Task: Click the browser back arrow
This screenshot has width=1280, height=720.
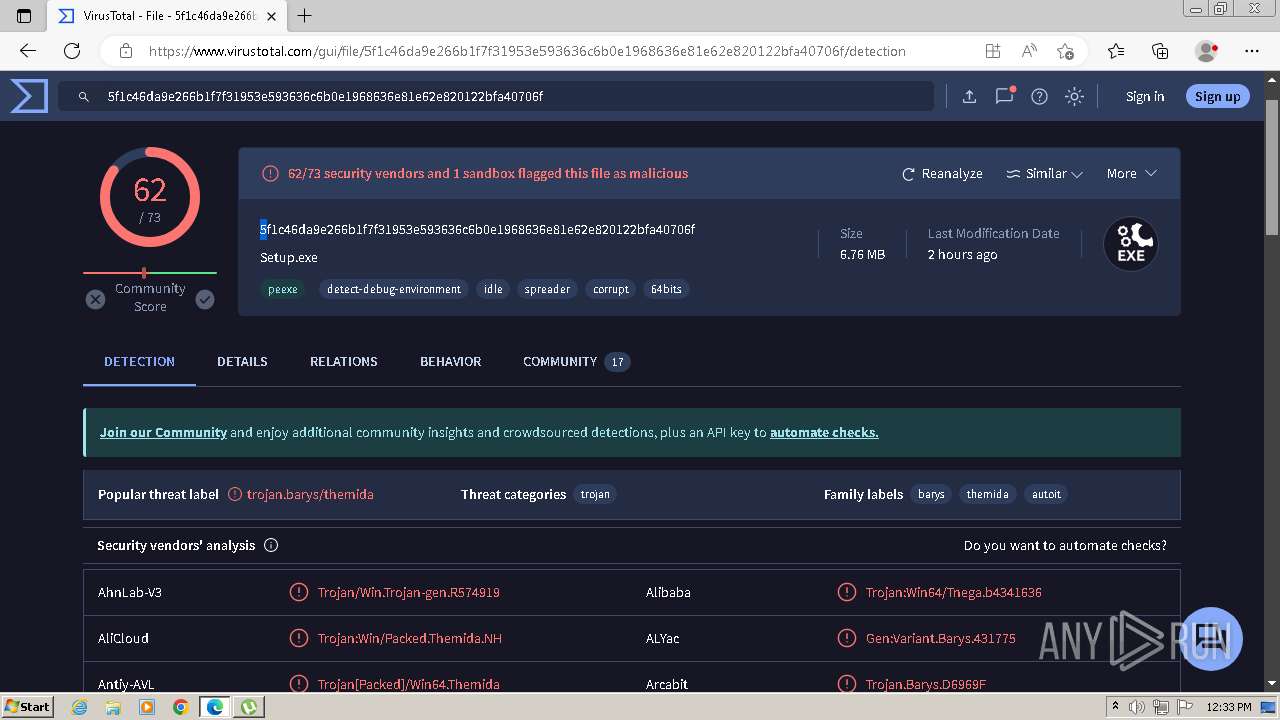Action: [28, 51]
